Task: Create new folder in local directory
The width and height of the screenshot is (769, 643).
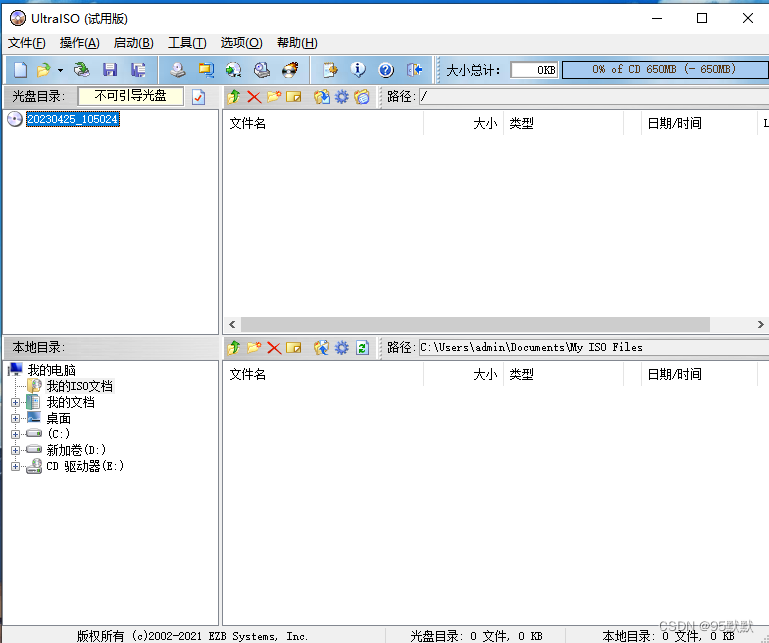Action: (254, 348)
